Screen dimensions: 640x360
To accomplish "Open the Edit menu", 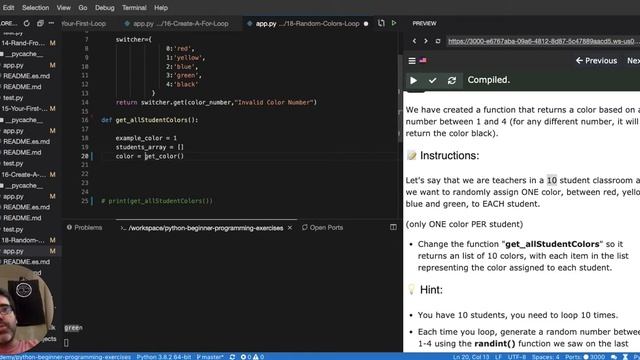I will [x=8, y=8].
